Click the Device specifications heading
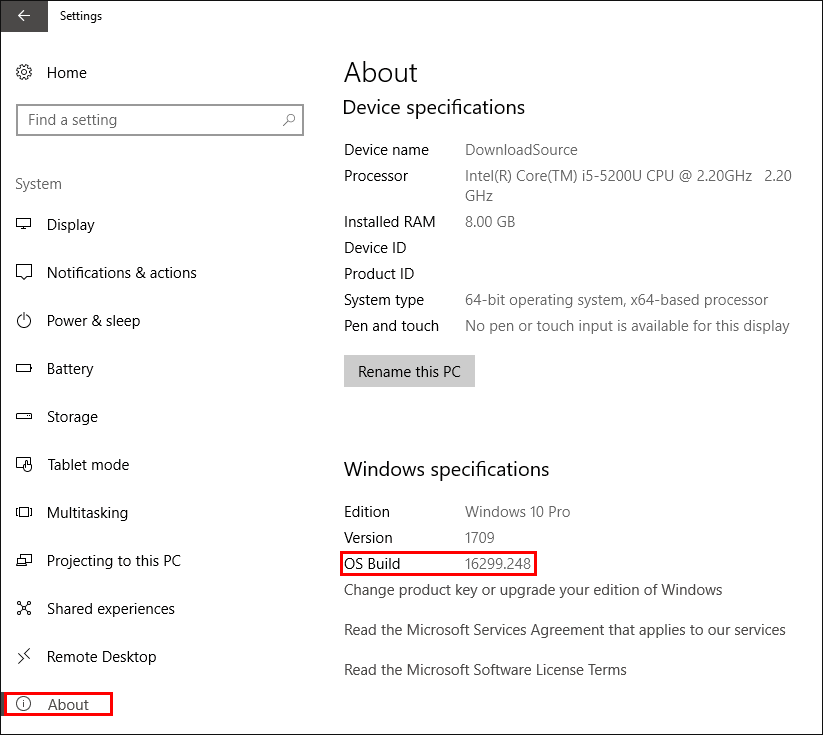 (434, 107)
